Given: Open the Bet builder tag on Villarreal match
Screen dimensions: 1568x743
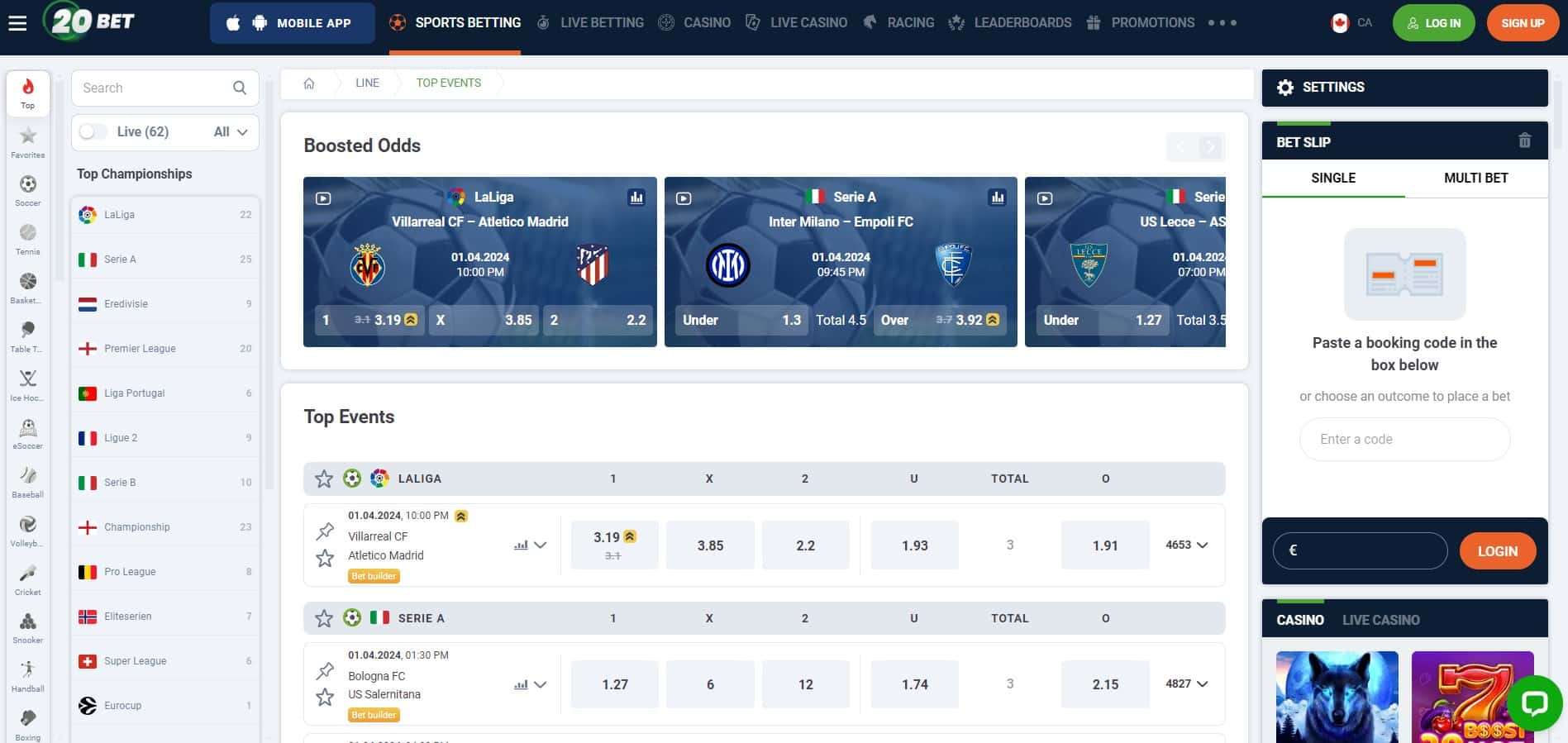Looking at the screenshot, I should point(374,576).
